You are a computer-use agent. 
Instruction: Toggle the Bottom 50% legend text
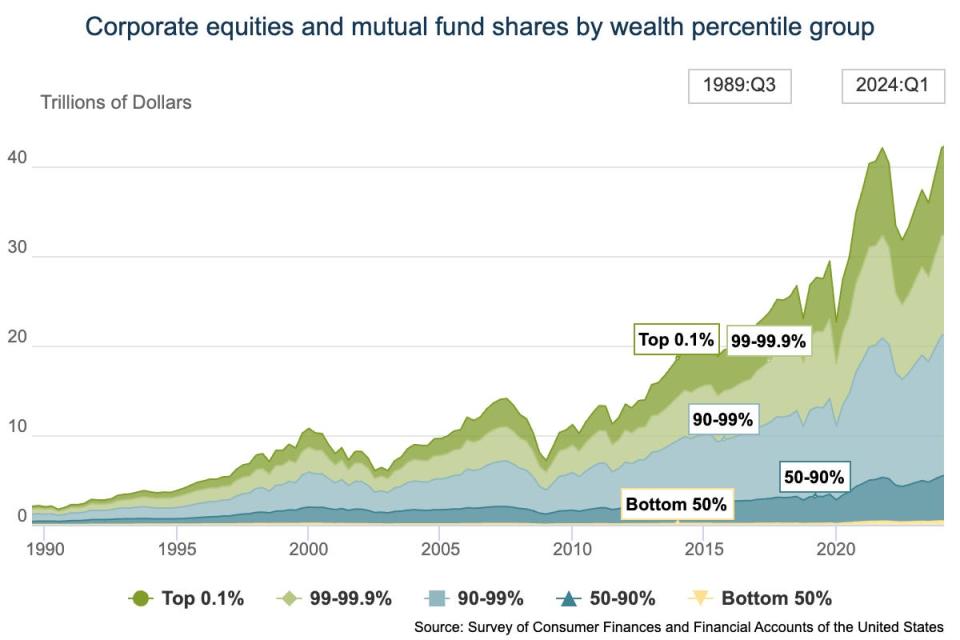[x=776, y=598]
